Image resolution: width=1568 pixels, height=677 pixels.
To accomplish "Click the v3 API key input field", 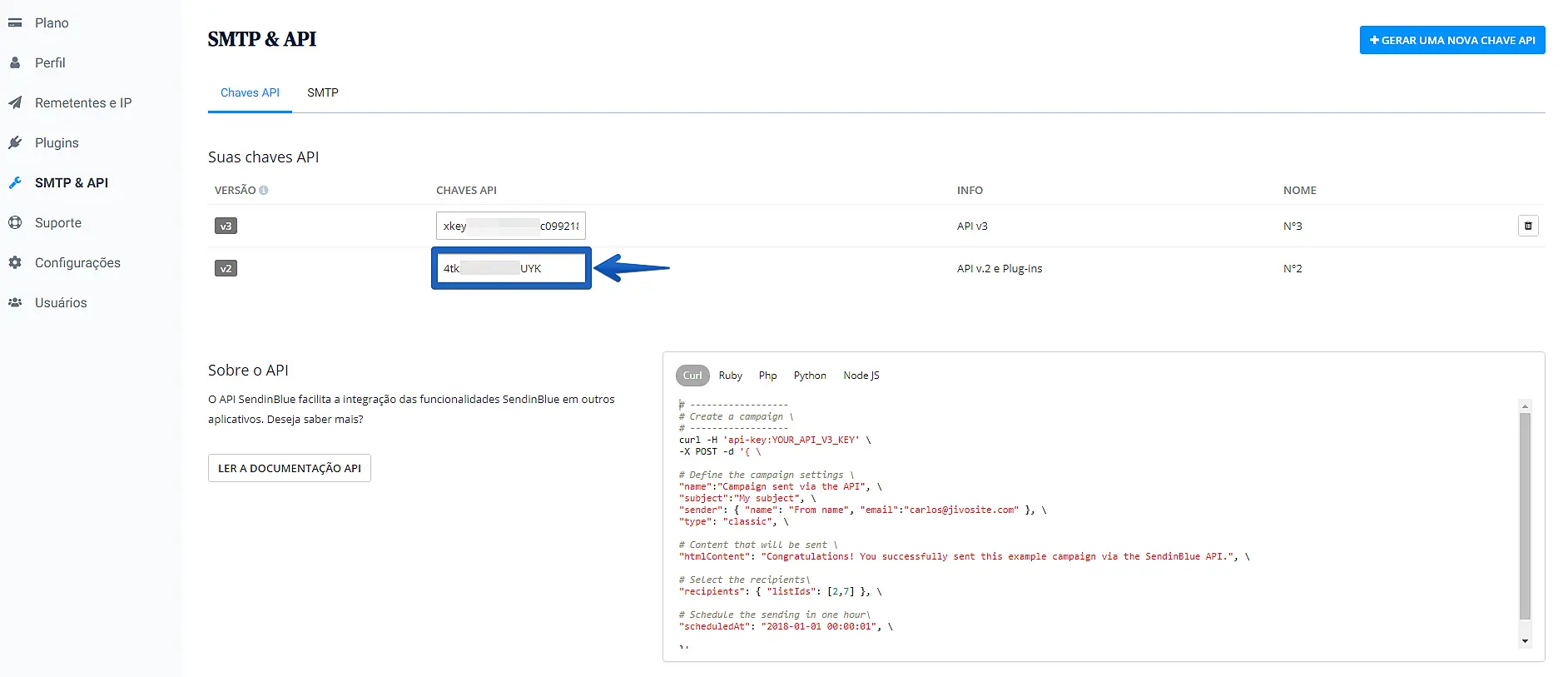I will click(x=511, y=226).
